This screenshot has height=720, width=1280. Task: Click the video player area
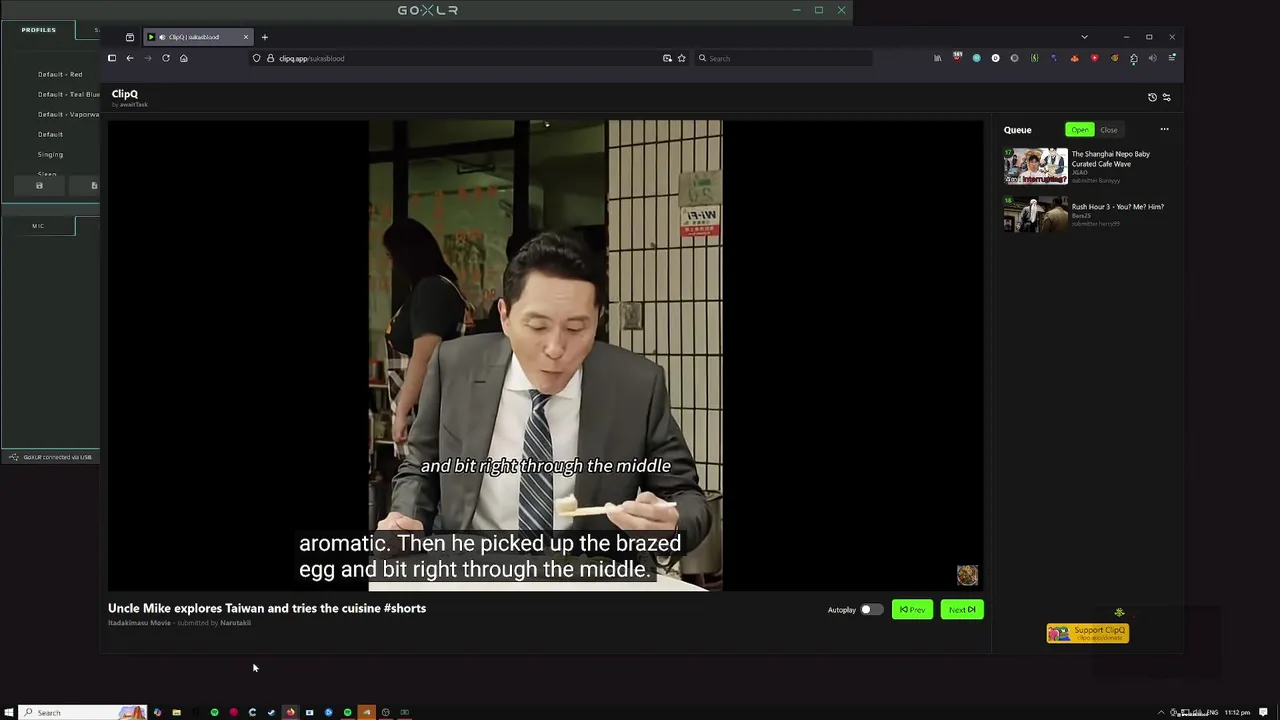tap(545, 355)
